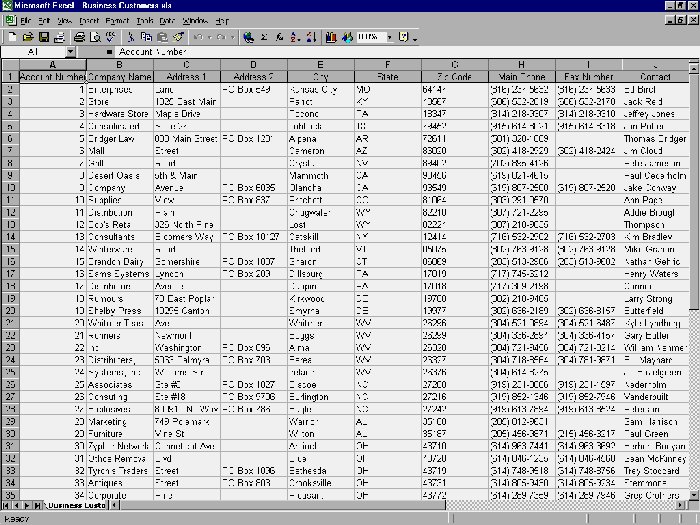
Task: Click the Sort Descending icon
Action: 311,37
